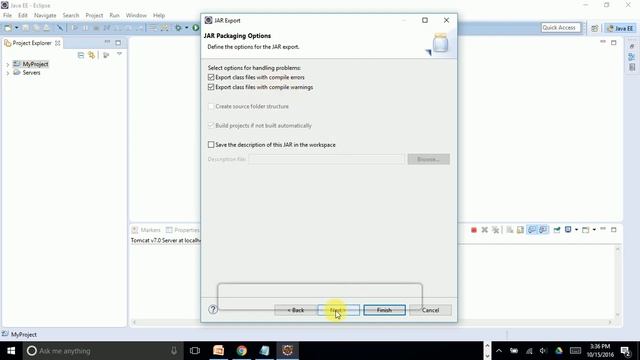Click the Browse button for description file

click(x=429, y=159)
